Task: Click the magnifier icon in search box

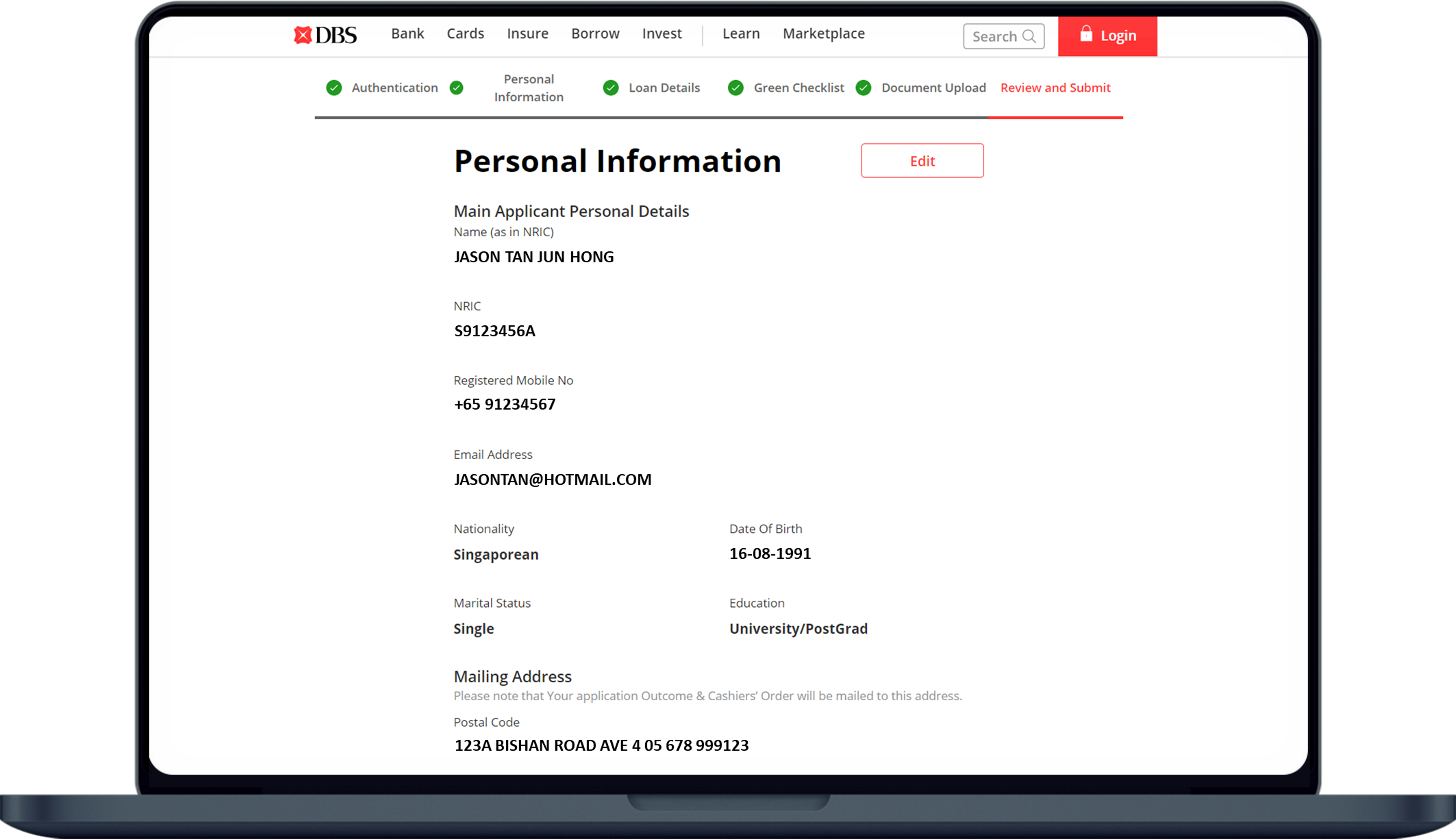Action: tap(1029, 36)
